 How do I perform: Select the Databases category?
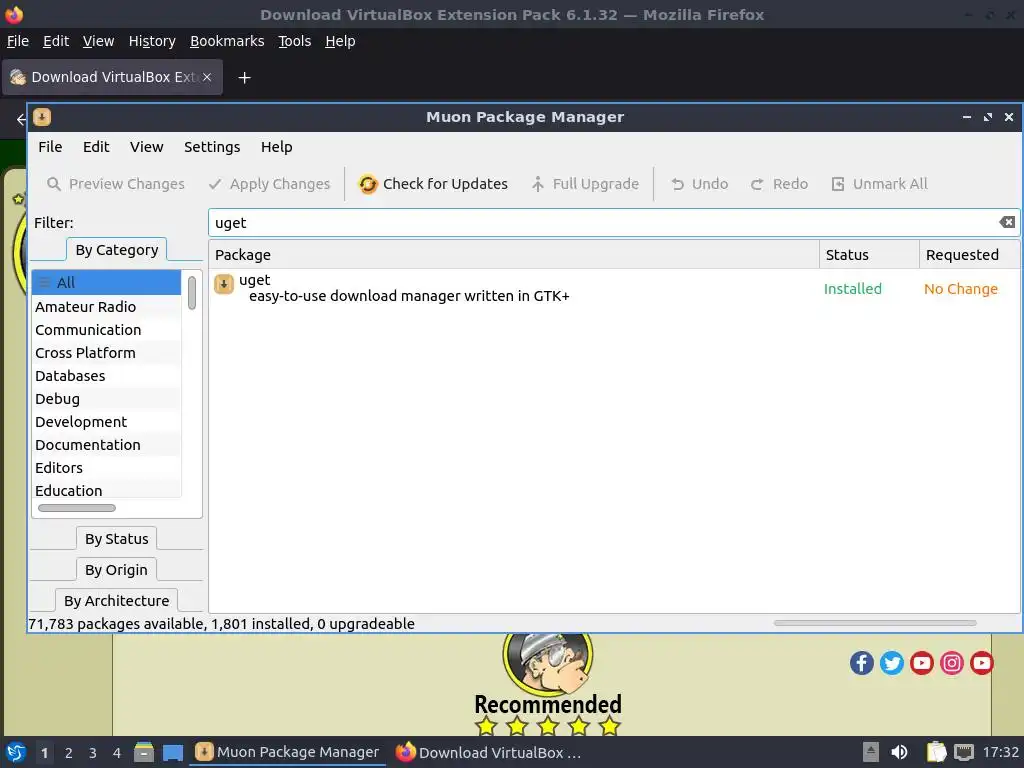[x=106, y=376]
